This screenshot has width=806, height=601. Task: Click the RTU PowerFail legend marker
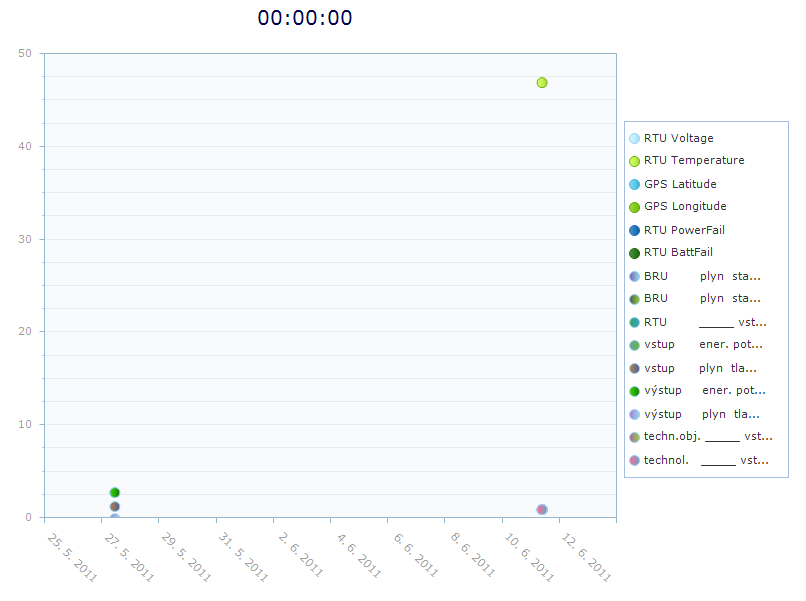pyautogui.click(x=634, y=230)
